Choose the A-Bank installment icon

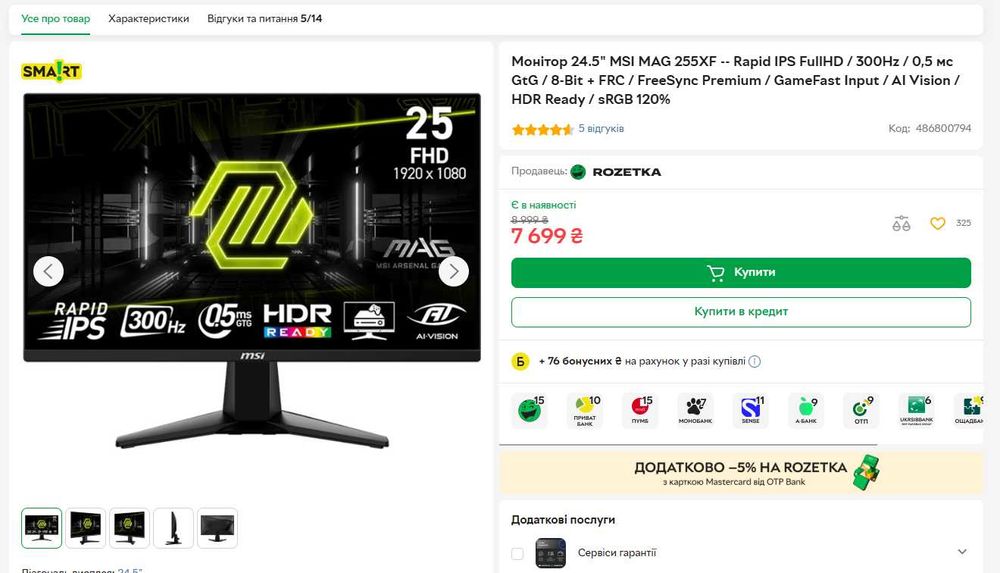(805, 410)
